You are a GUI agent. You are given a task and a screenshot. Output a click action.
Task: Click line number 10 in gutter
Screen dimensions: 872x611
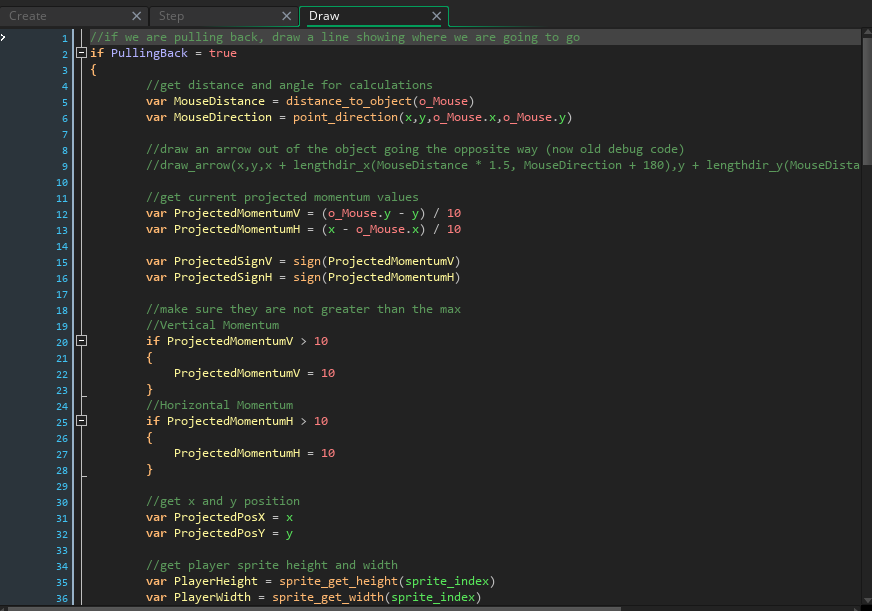tap(62, 182)
